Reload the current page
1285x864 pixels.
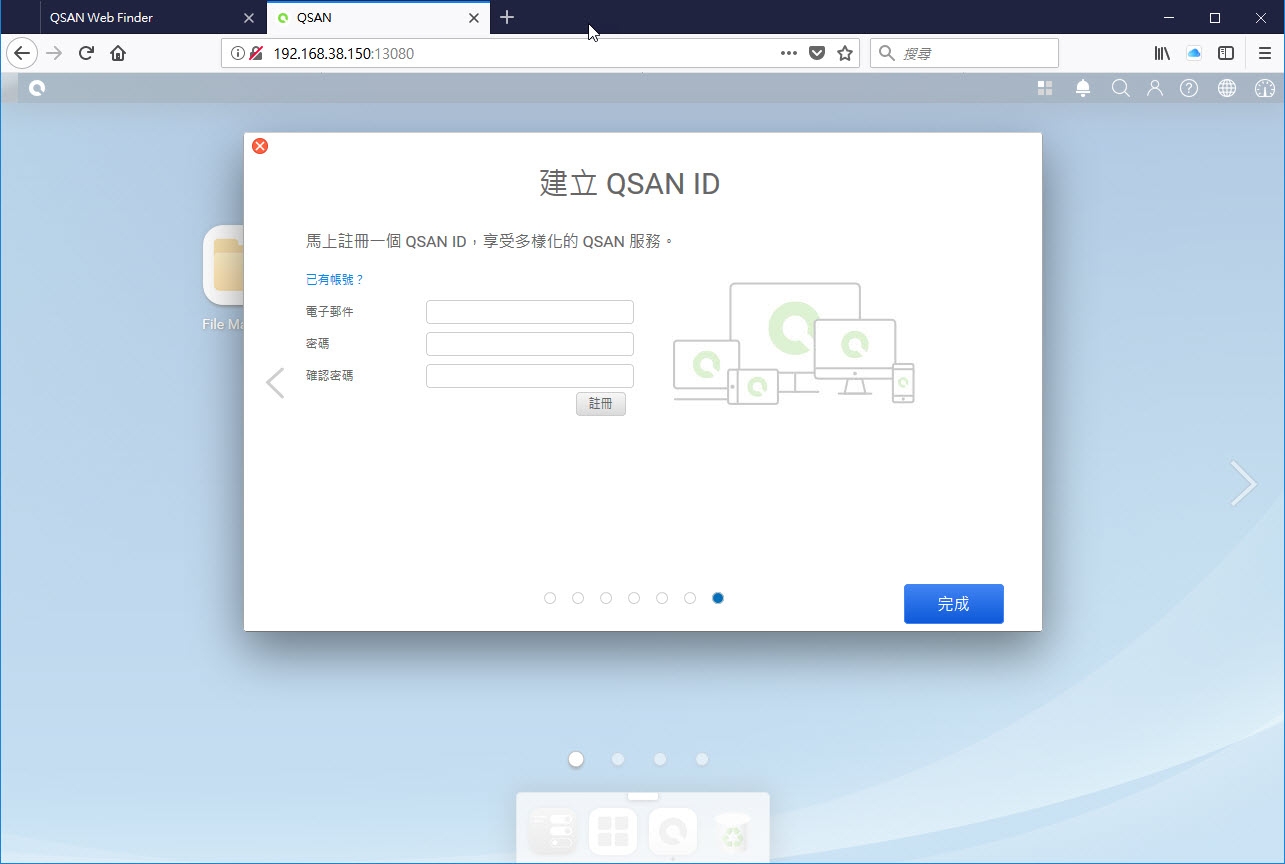pyautogui.click(x=86, y=54)
